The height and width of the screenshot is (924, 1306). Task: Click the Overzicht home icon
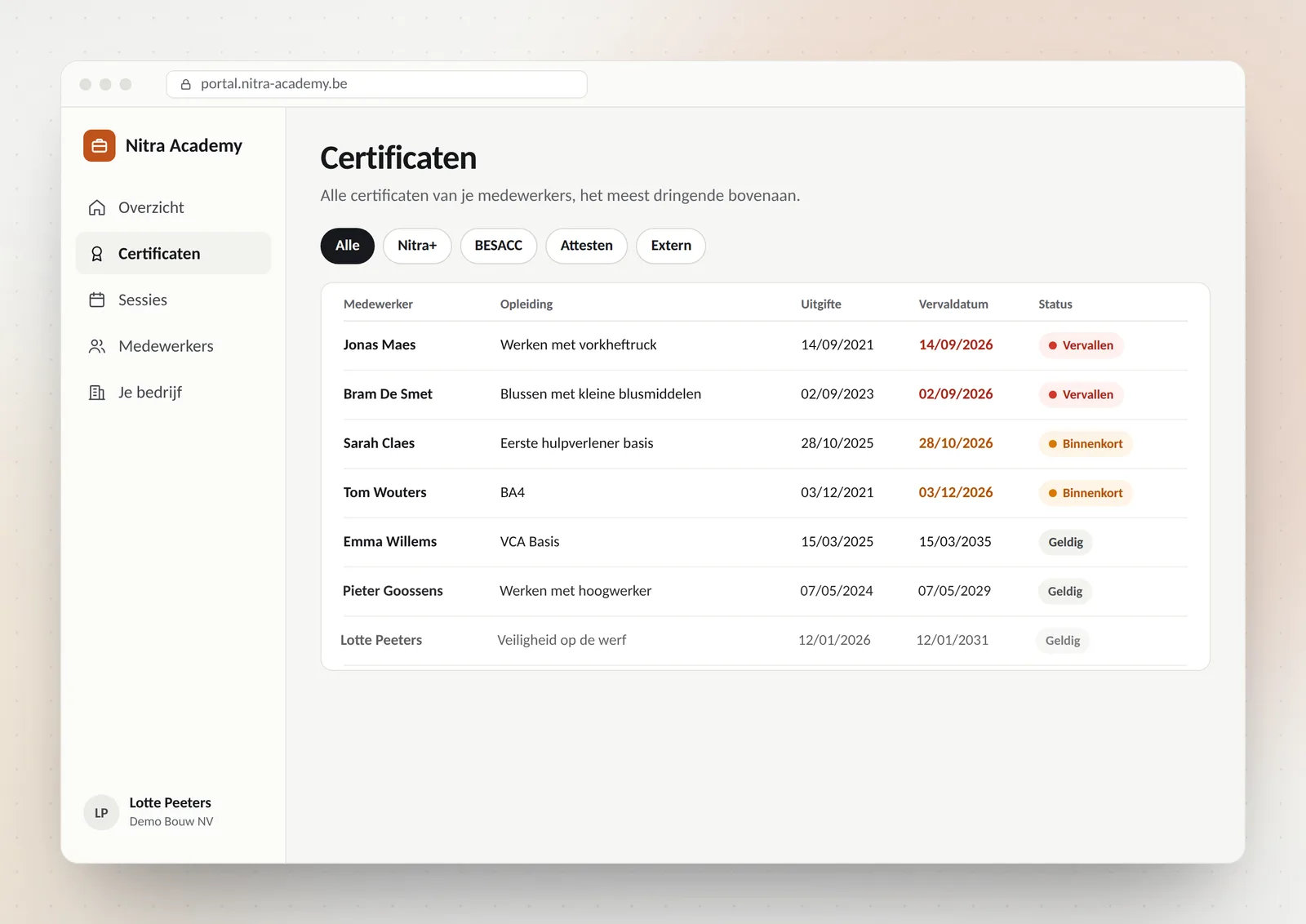click(97, 207)
